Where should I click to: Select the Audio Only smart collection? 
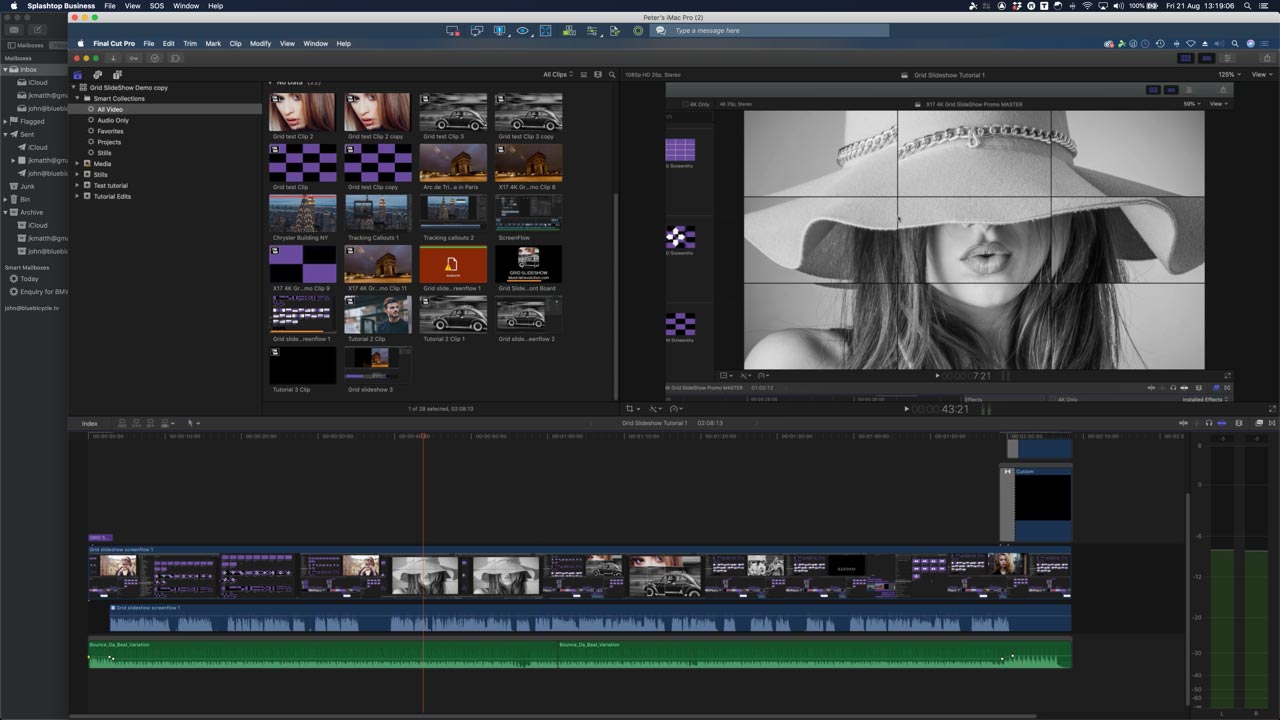[x=113, y=120]
